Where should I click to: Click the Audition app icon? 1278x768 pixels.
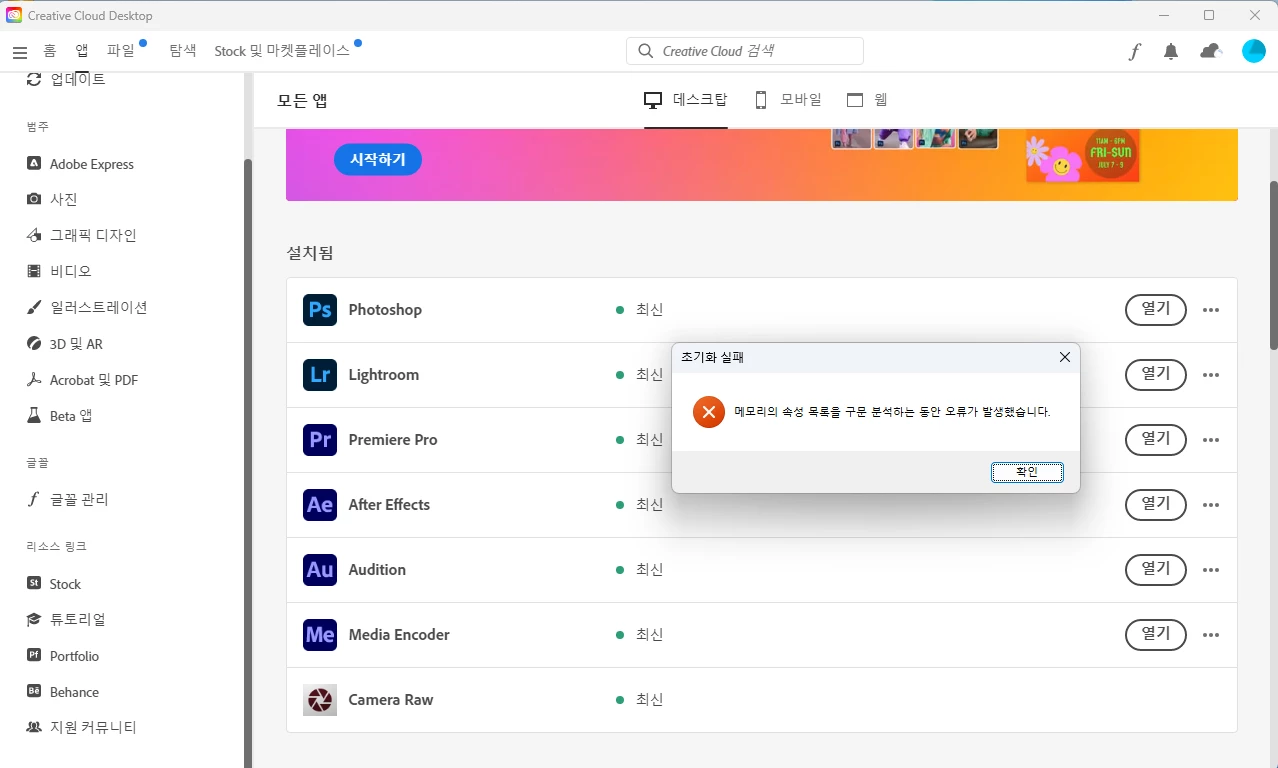[320, 570]
